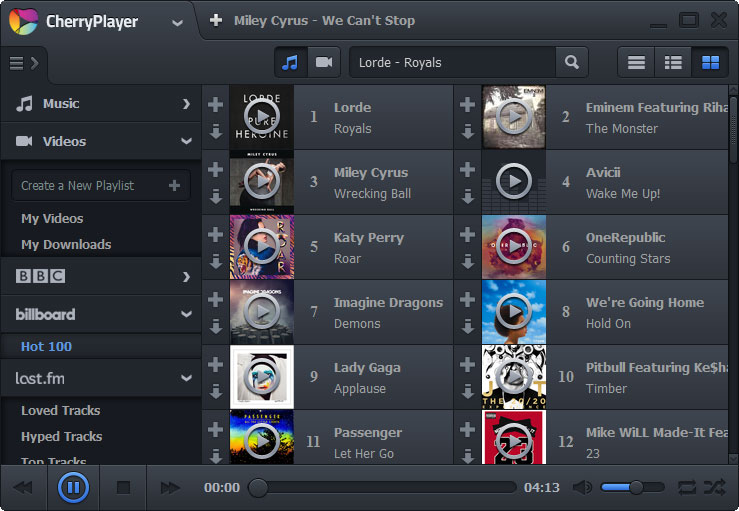Image resolution: width=739 pixels, height=511 pixels.
Task: Click the Lorde - Royals search field
Action: (x=452, y=62)
